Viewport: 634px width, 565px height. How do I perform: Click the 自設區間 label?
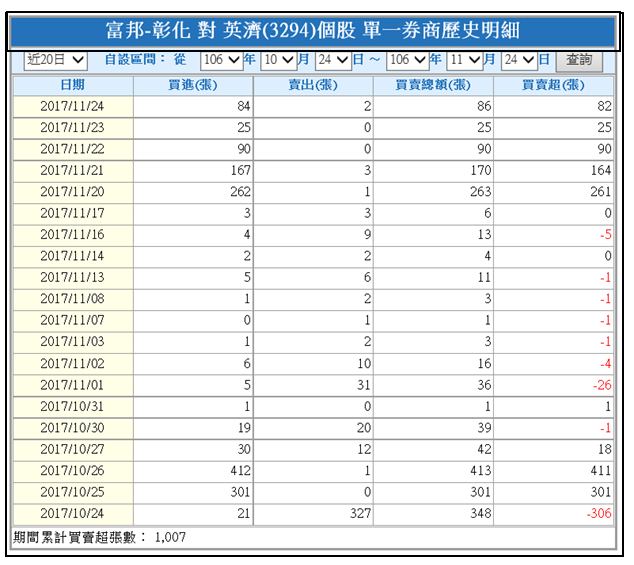click(135, 60)
